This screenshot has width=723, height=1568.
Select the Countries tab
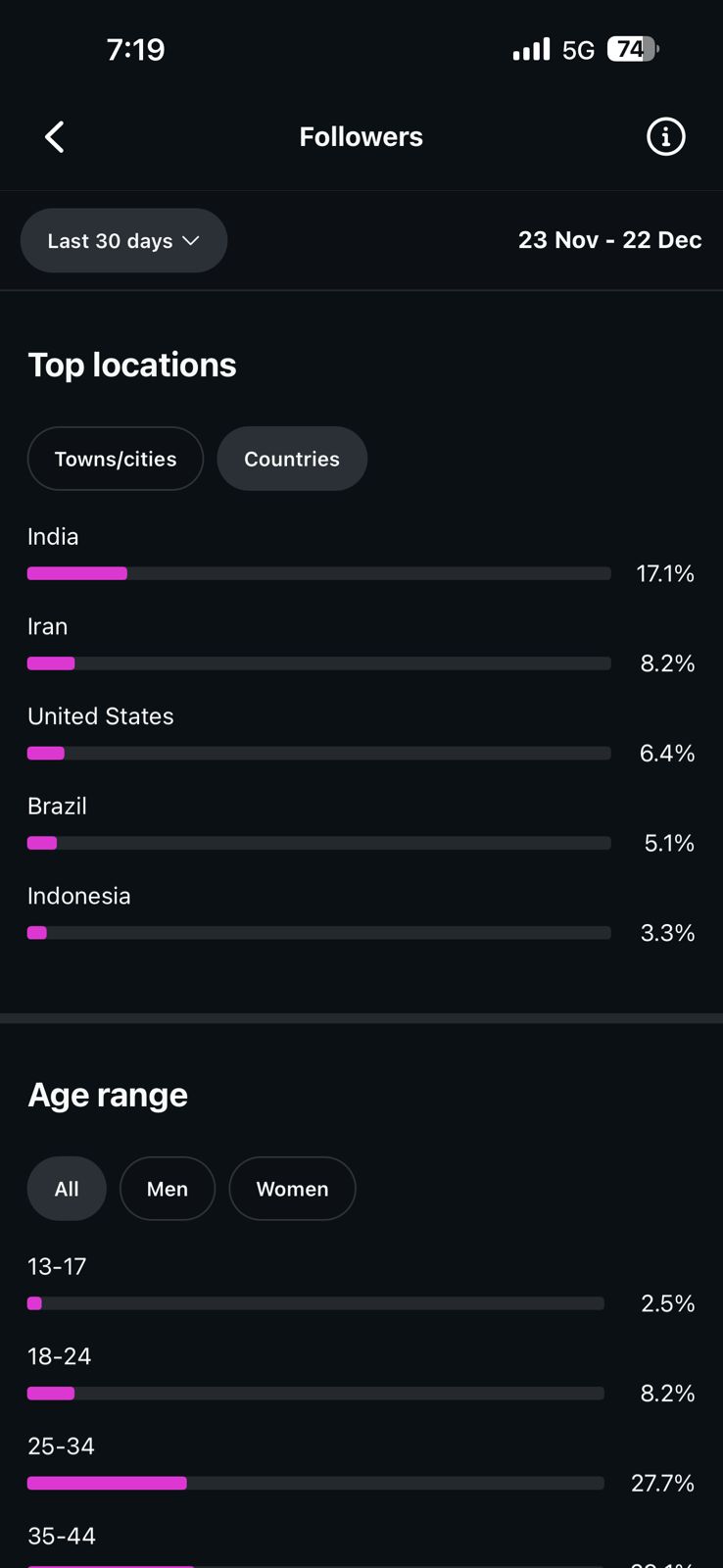point(292,459)
